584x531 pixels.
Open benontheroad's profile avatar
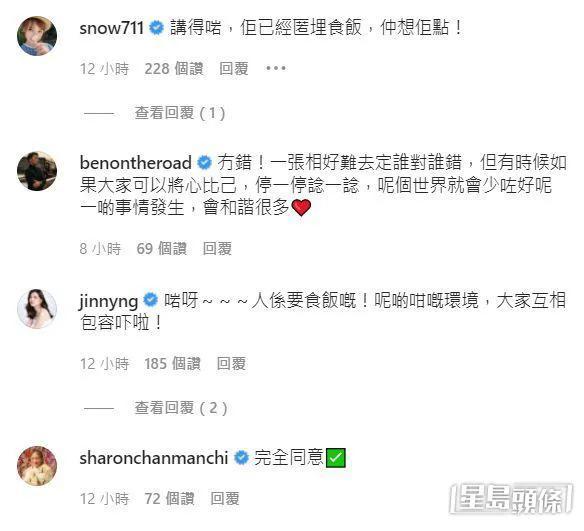tap(37, 171)
